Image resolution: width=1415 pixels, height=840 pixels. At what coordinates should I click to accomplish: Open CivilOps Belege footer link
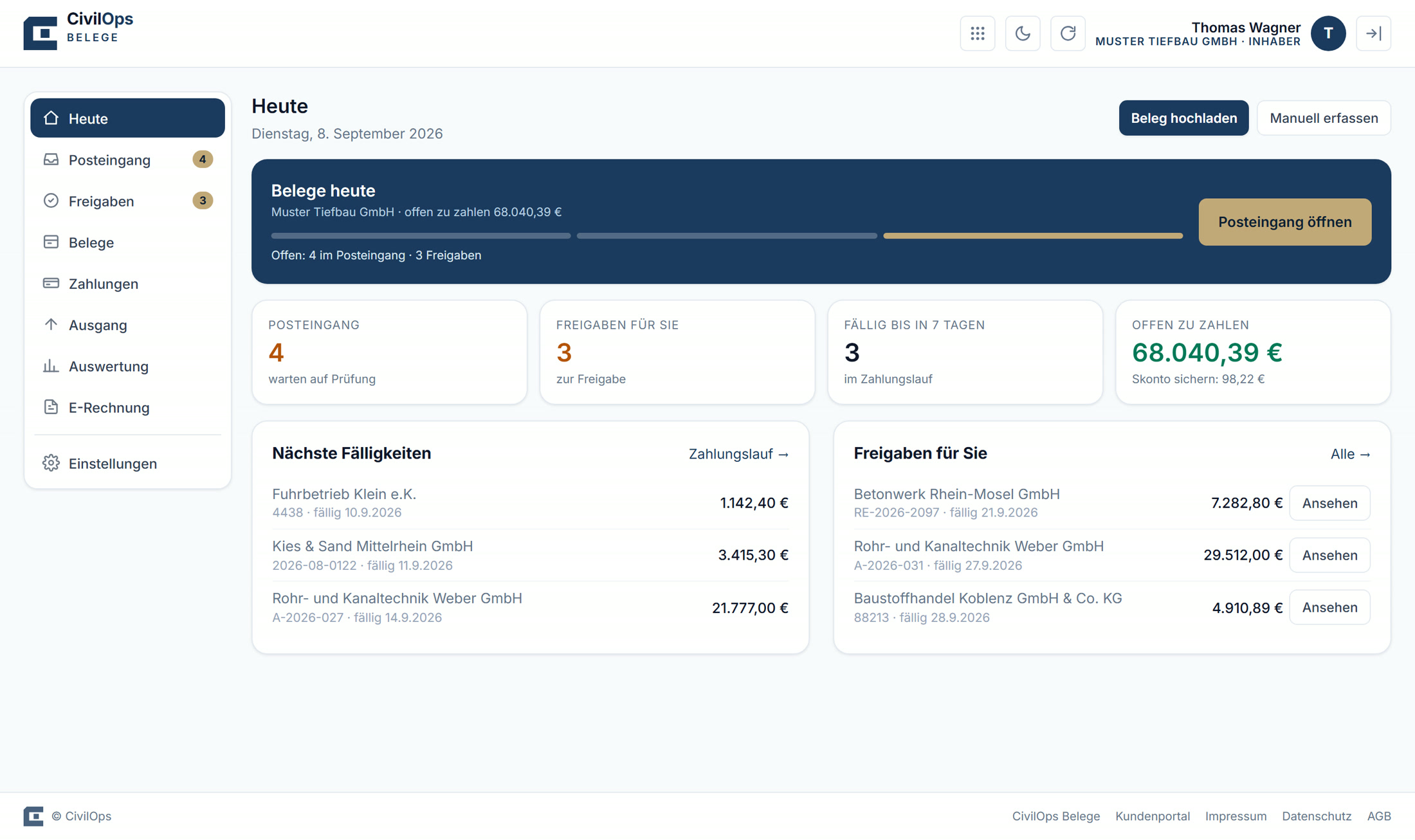tap(1055, 816)
